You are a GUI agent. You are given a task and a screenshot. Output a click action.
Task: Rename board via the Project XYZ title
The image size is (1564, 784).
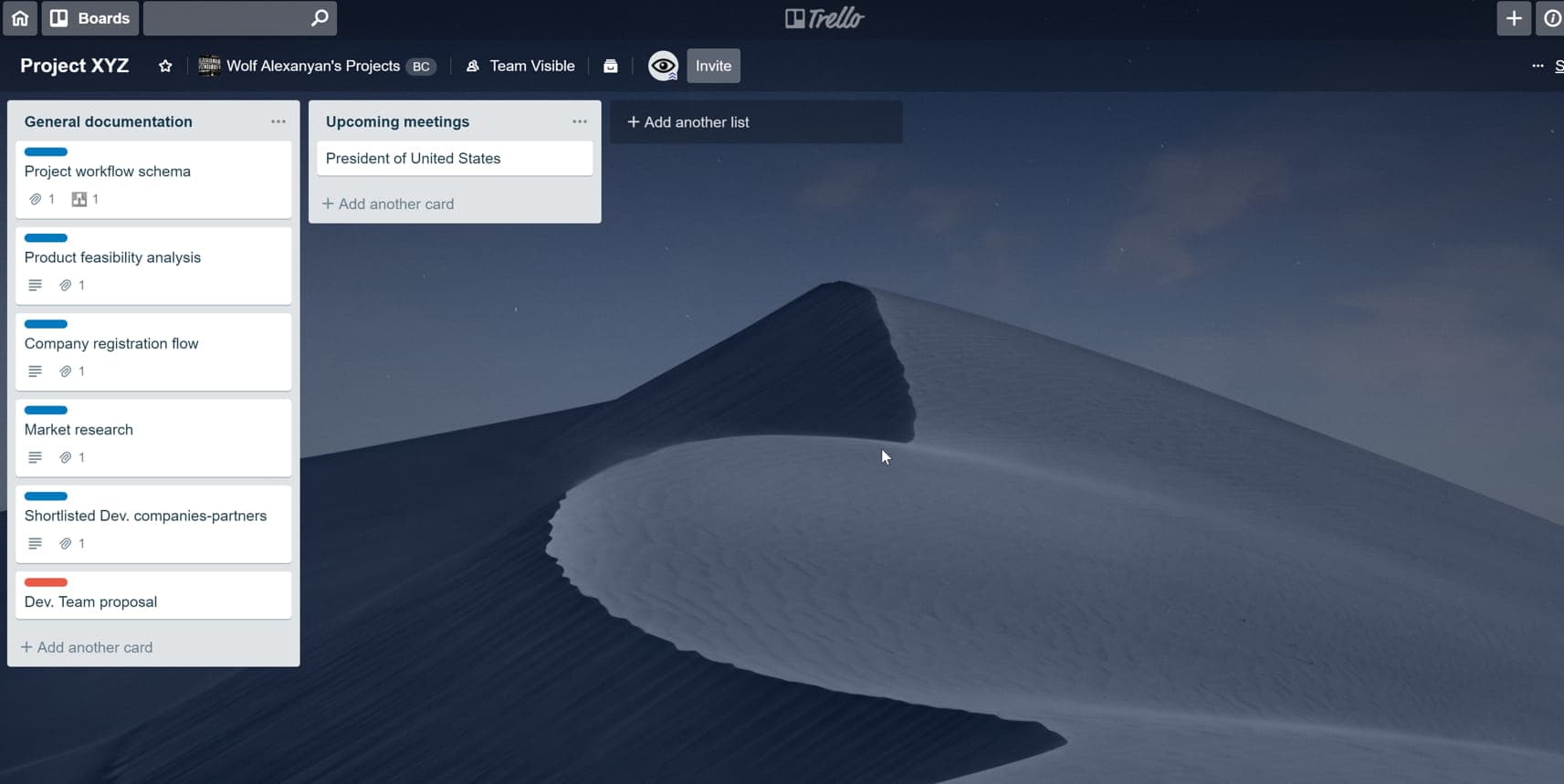click(75, 66)
